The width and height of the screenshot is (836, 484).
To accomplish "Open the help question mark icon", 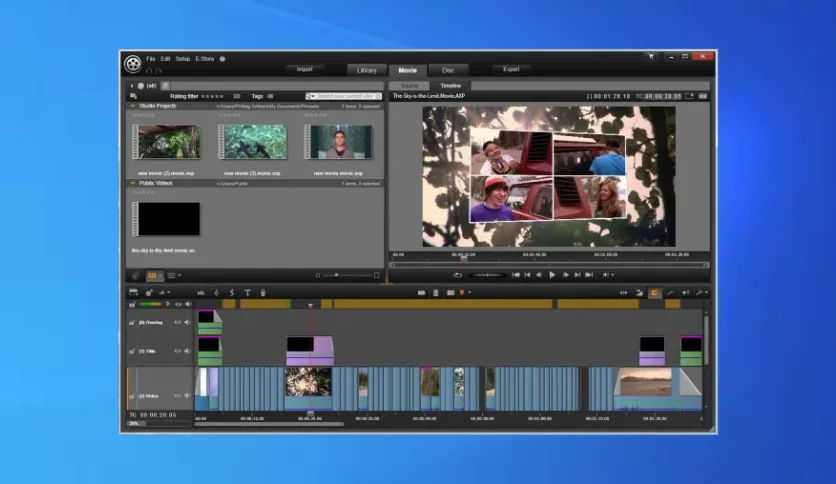I will pyautogui.click(x=222, y=59).
